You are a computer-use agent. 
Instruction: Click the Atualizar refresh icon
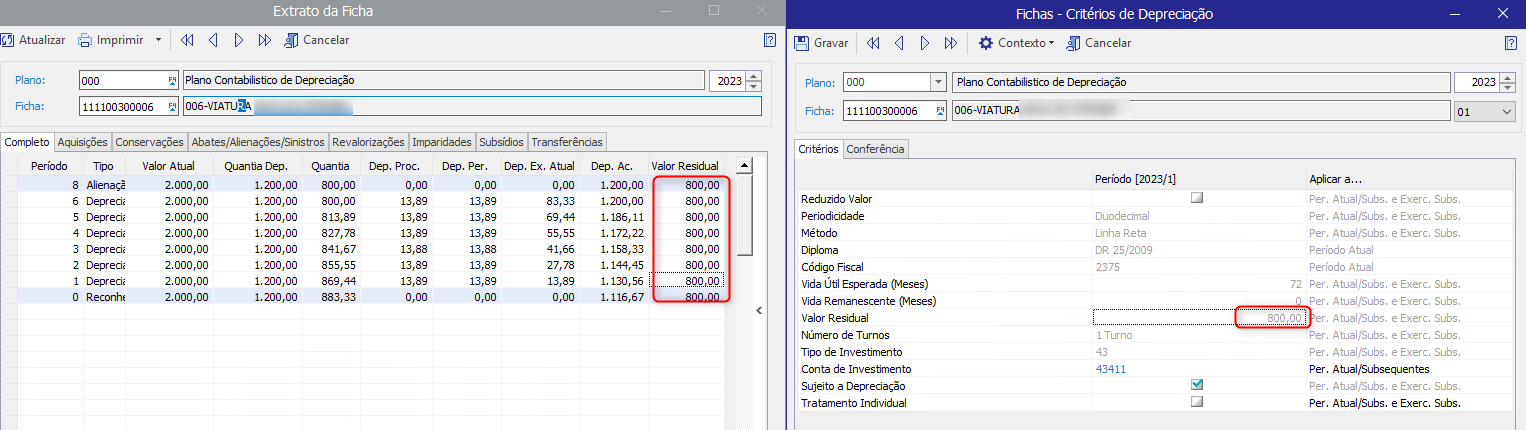pos(8,40)
